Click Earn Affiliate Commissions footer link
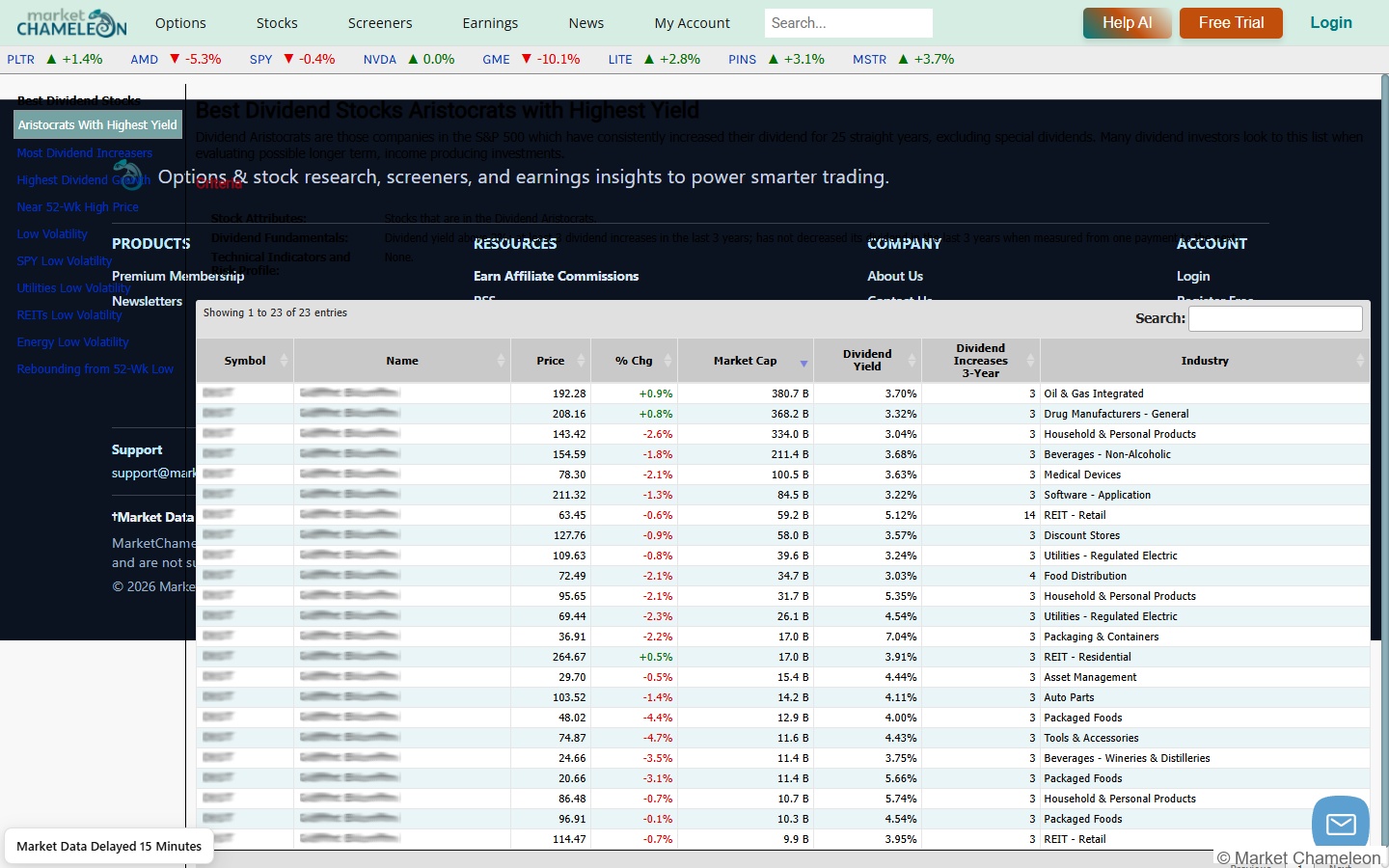Image resolution: width=1389 pixels, height=868 pixels. coord(556,276)
